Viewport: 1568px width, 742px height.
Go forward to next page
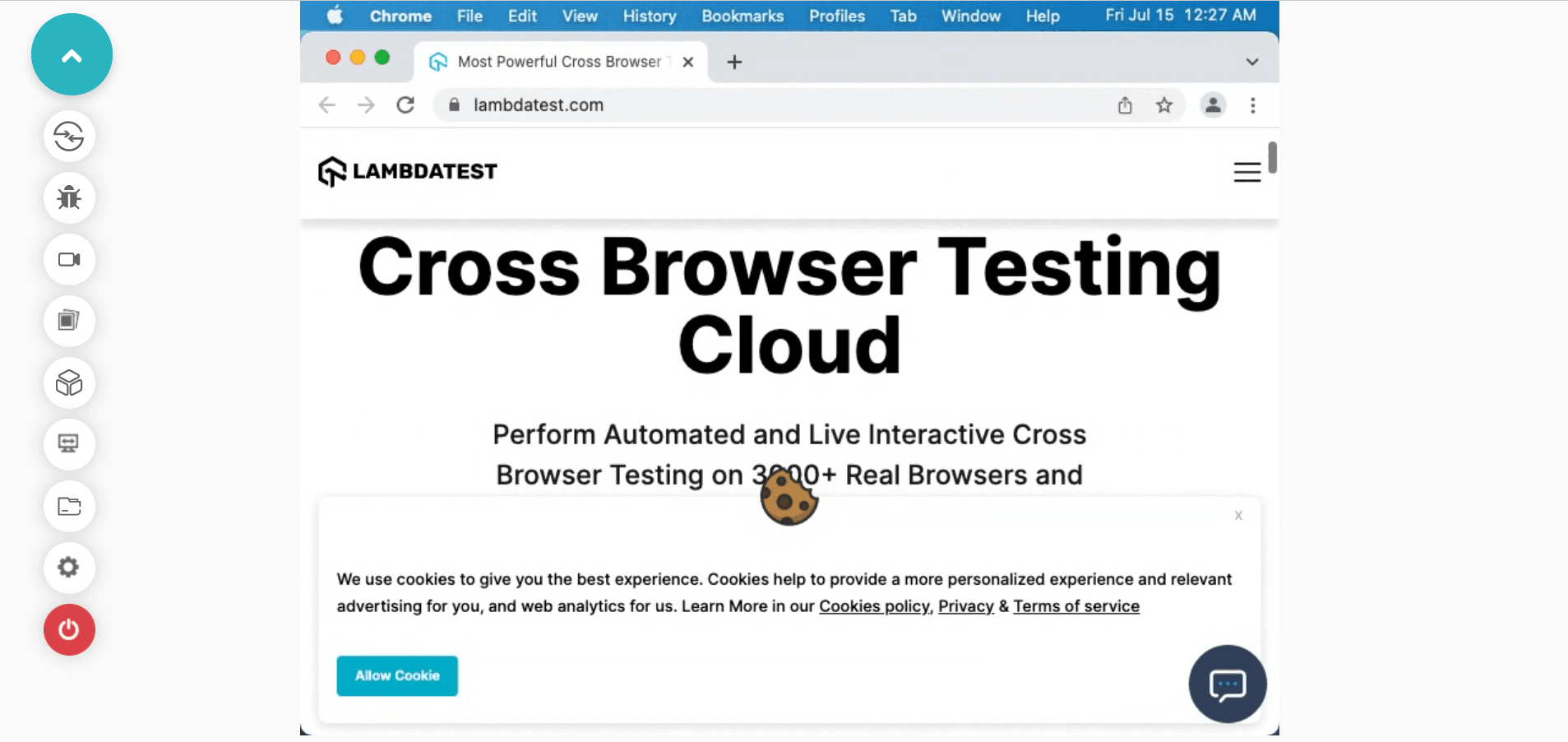(x=366, y=105)
